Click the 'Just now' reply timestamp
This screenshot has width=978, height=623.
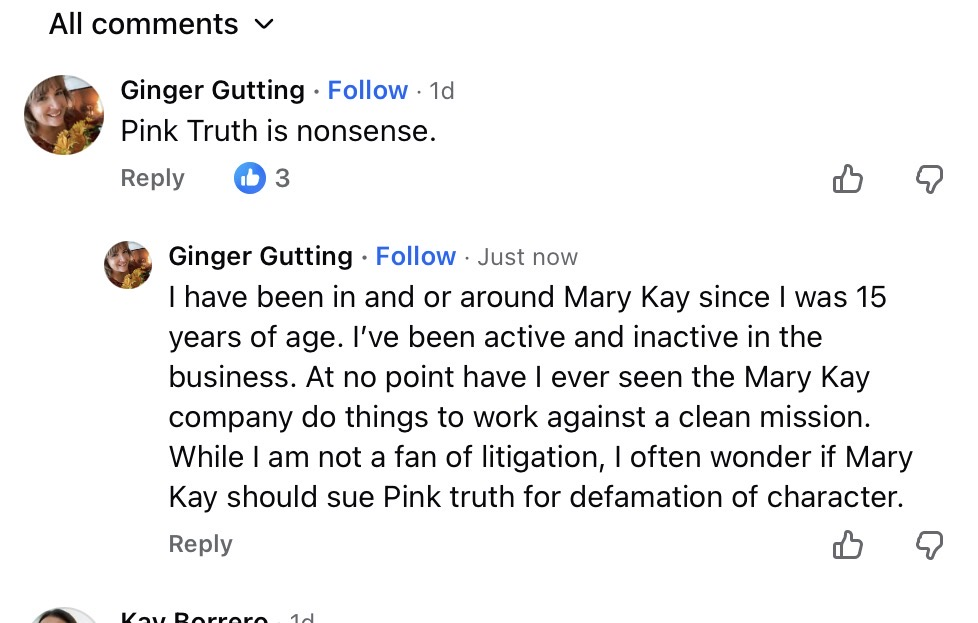[527, 257]
